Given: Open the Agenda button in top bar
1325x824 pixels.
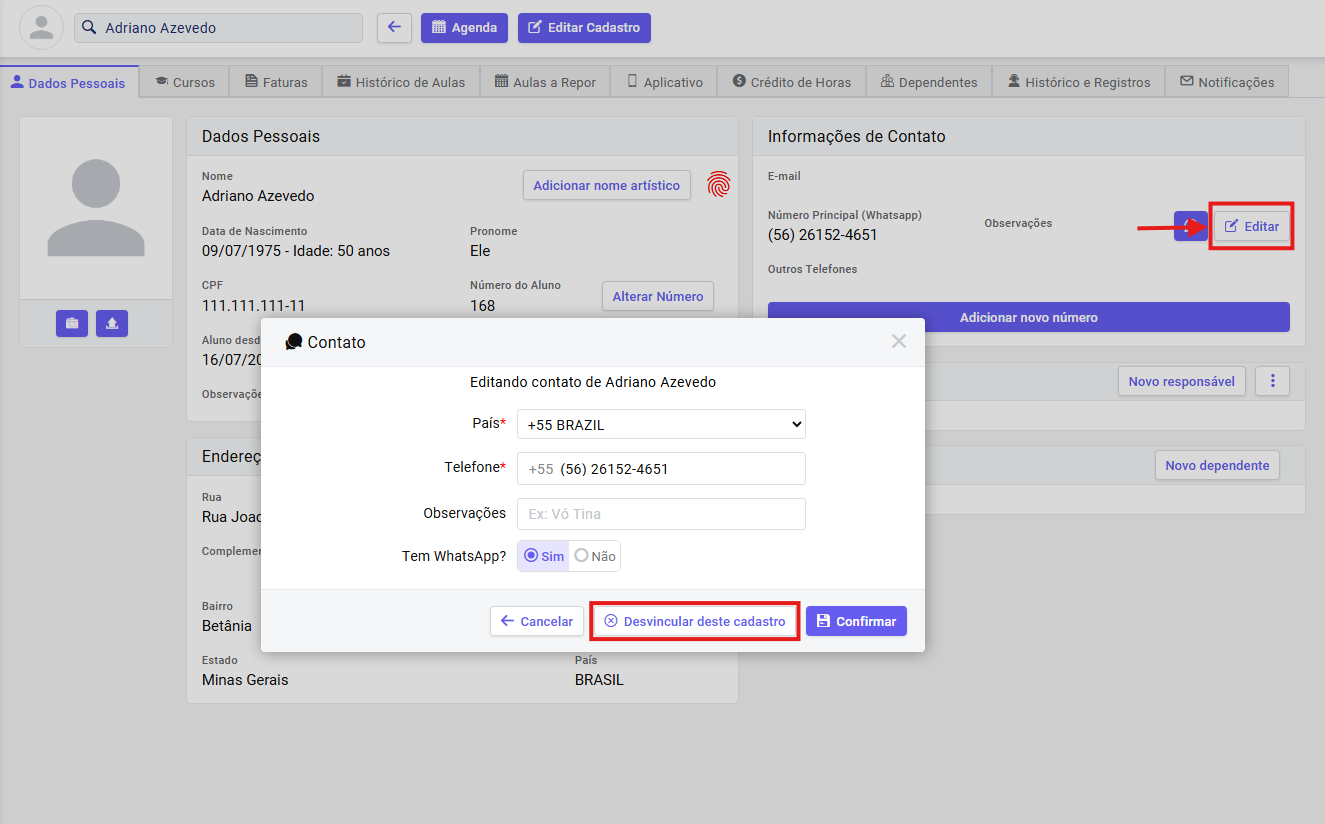Looking at the screenshot, I should (464, 28).
